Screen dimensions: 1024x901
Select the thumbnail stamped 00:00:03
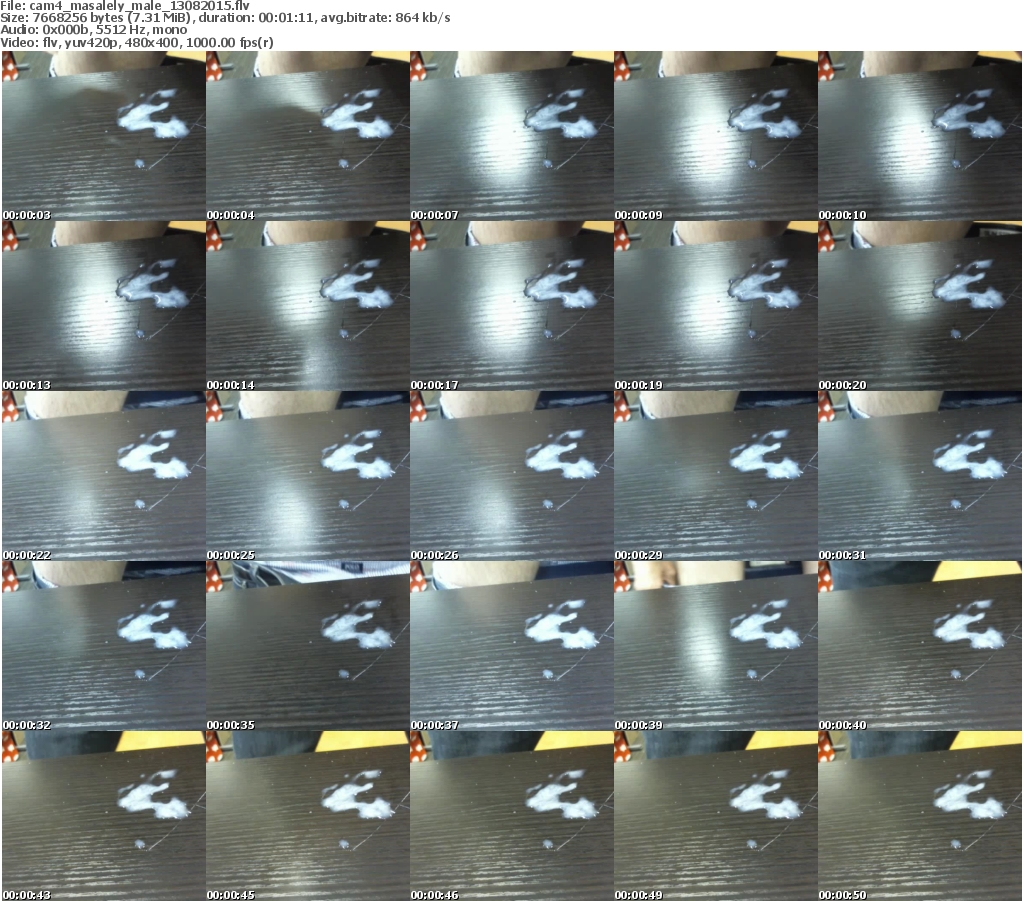click(104, 136)
